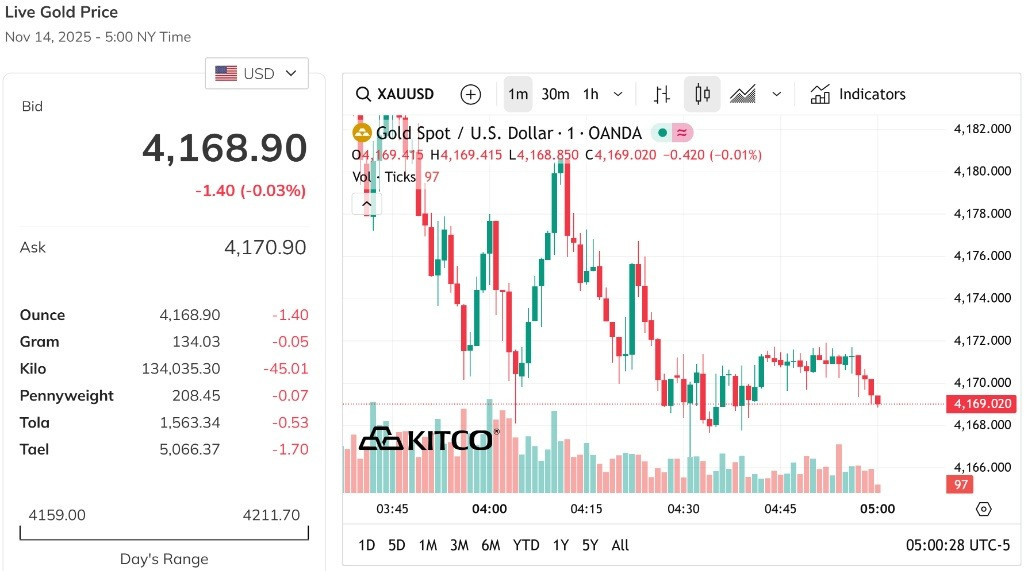Expand more chart styles chevron
The height and width of the screenshot is (571, 1024).
(776, 94)
